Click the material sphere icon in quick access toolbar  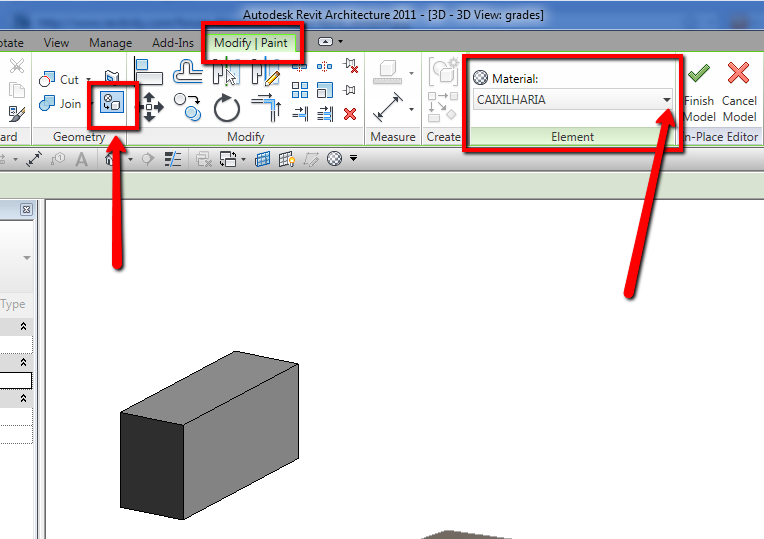click(334, 159)
